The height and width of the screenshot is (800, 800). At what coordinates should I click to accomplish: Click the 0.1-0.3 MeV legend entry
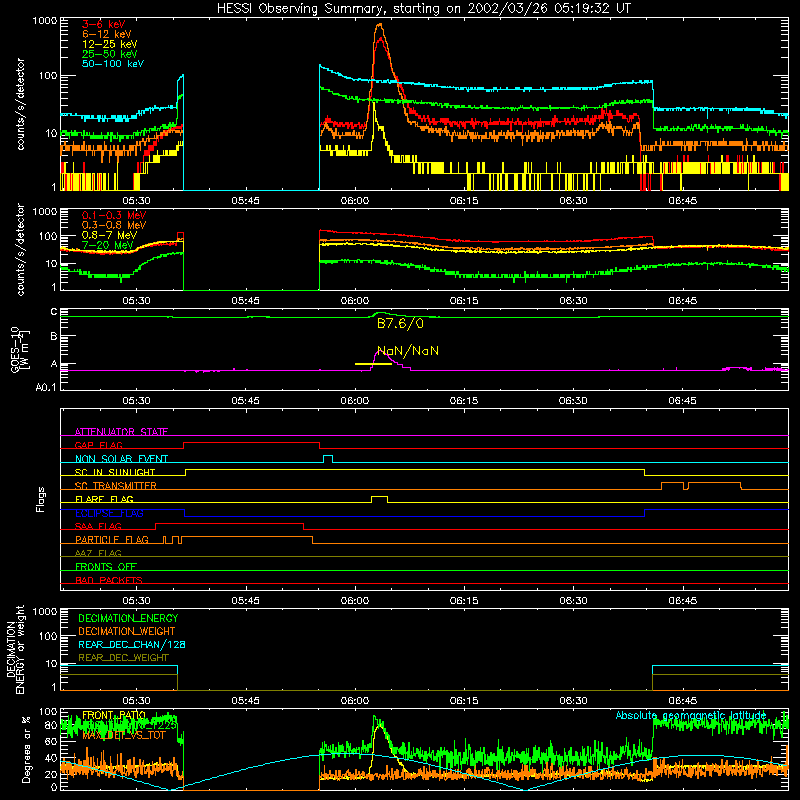pos(114,215)
